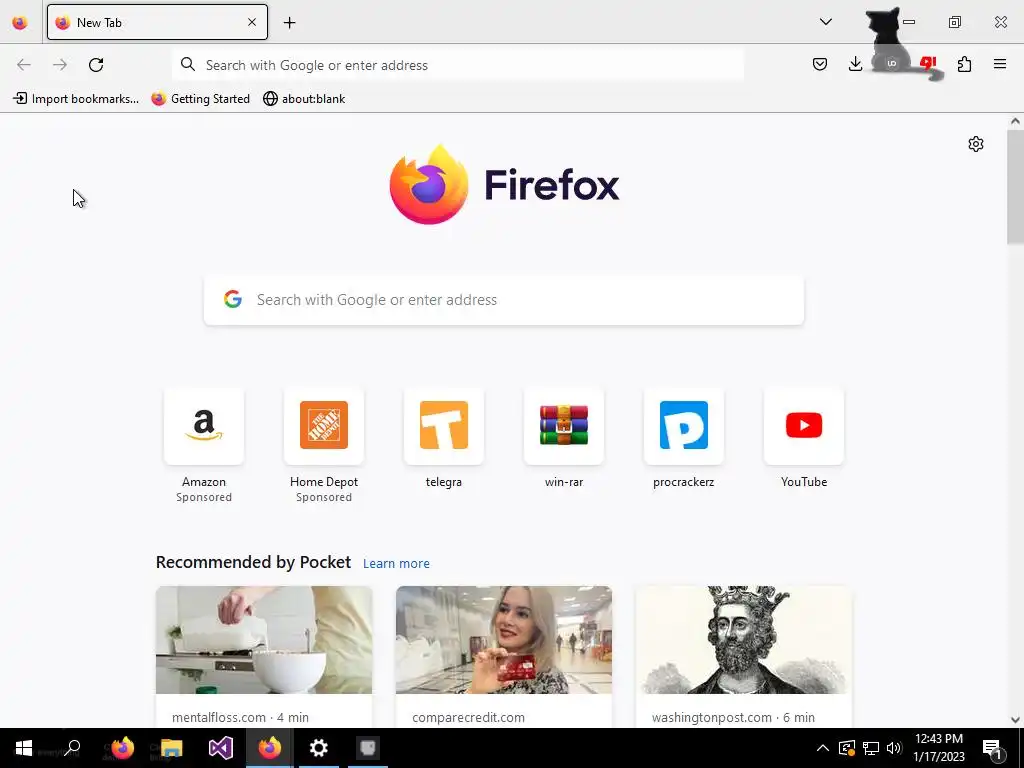1024x768 pixels.
Task: Open Visual Studio from taskbar
Action: click(221, 748)
